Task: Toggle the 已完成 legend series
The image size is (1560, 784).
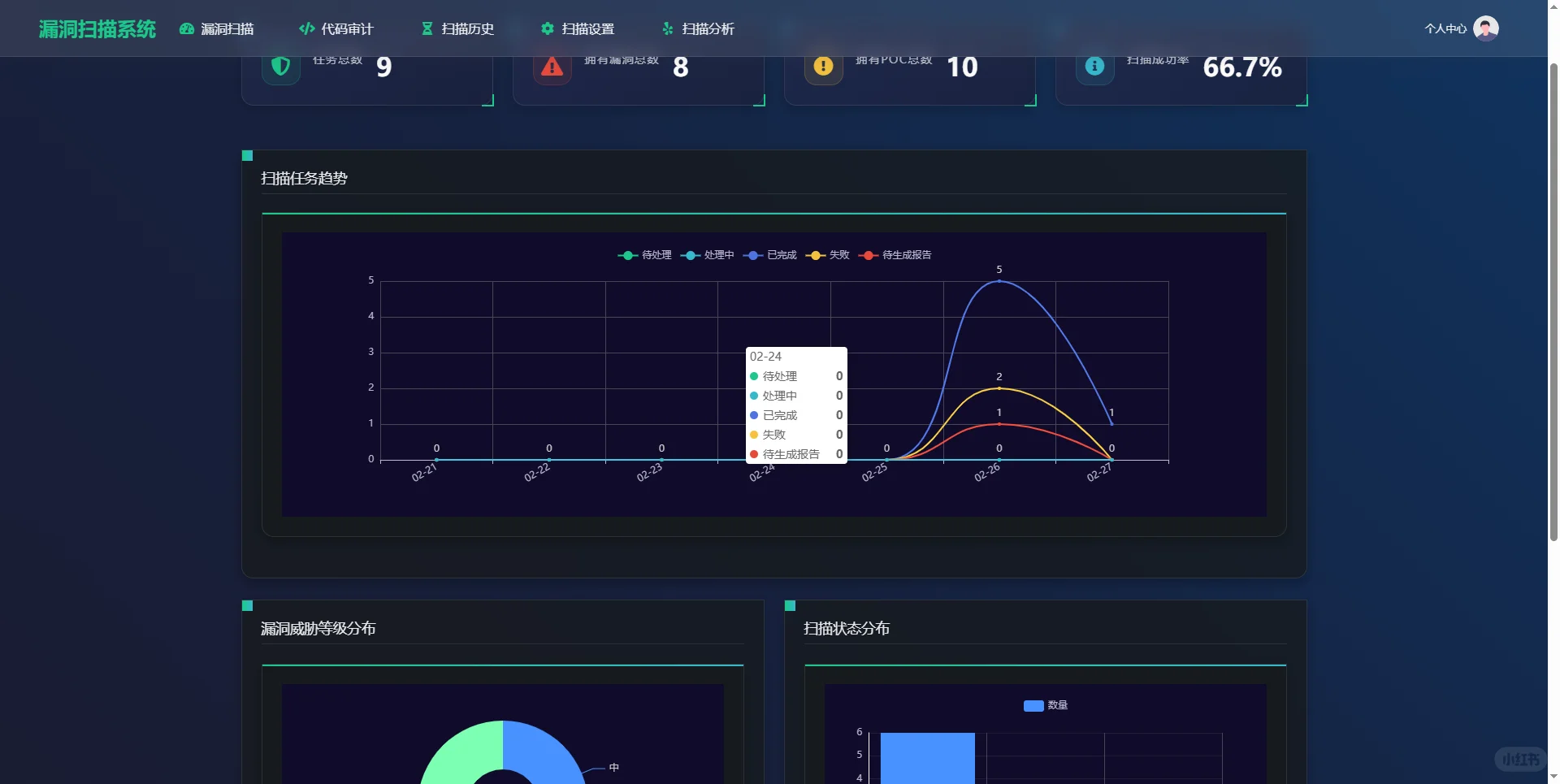Action: [769, 255]
